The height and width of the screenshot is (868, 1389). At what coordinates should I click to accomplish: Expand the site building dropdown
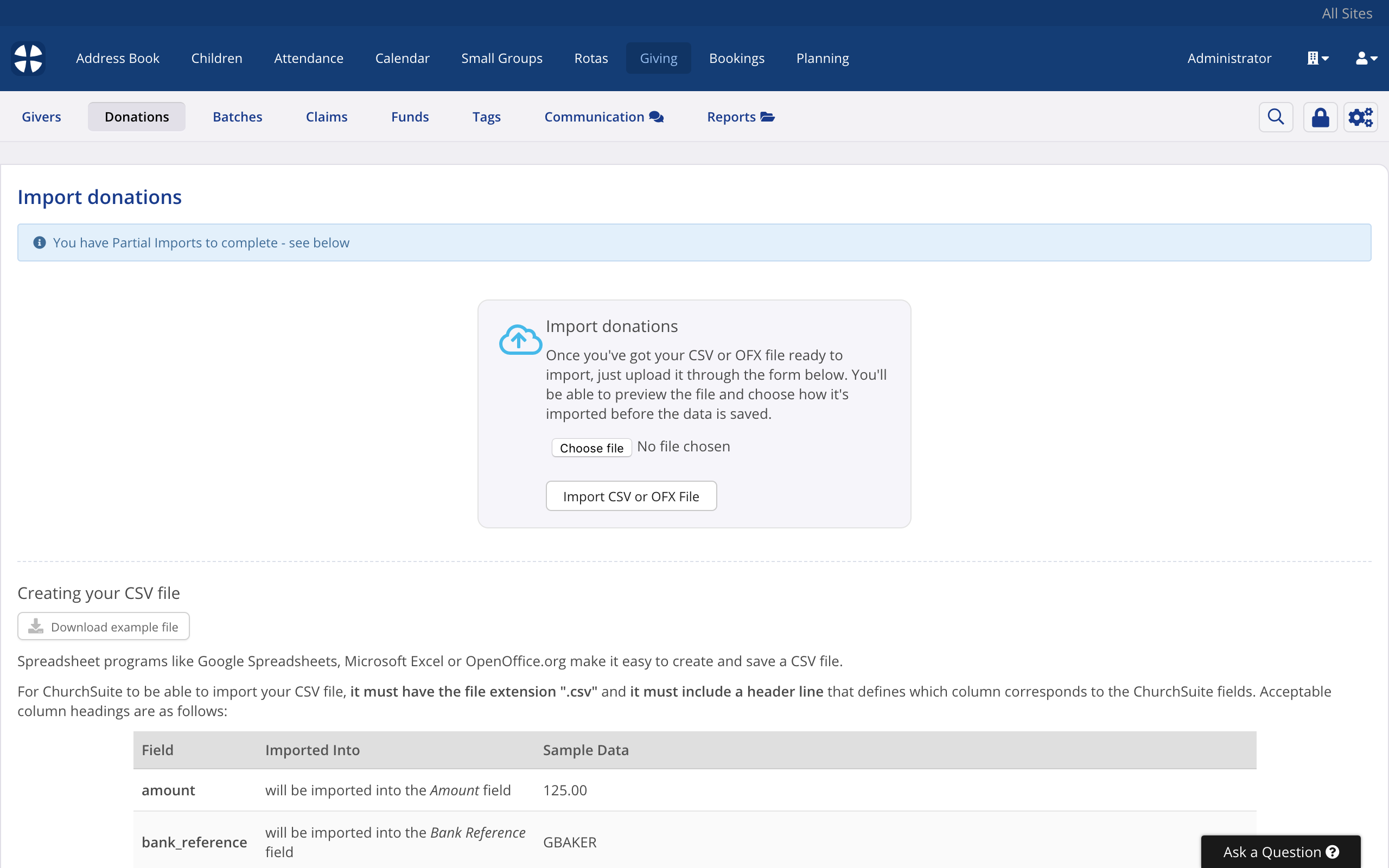[1318, 59]
